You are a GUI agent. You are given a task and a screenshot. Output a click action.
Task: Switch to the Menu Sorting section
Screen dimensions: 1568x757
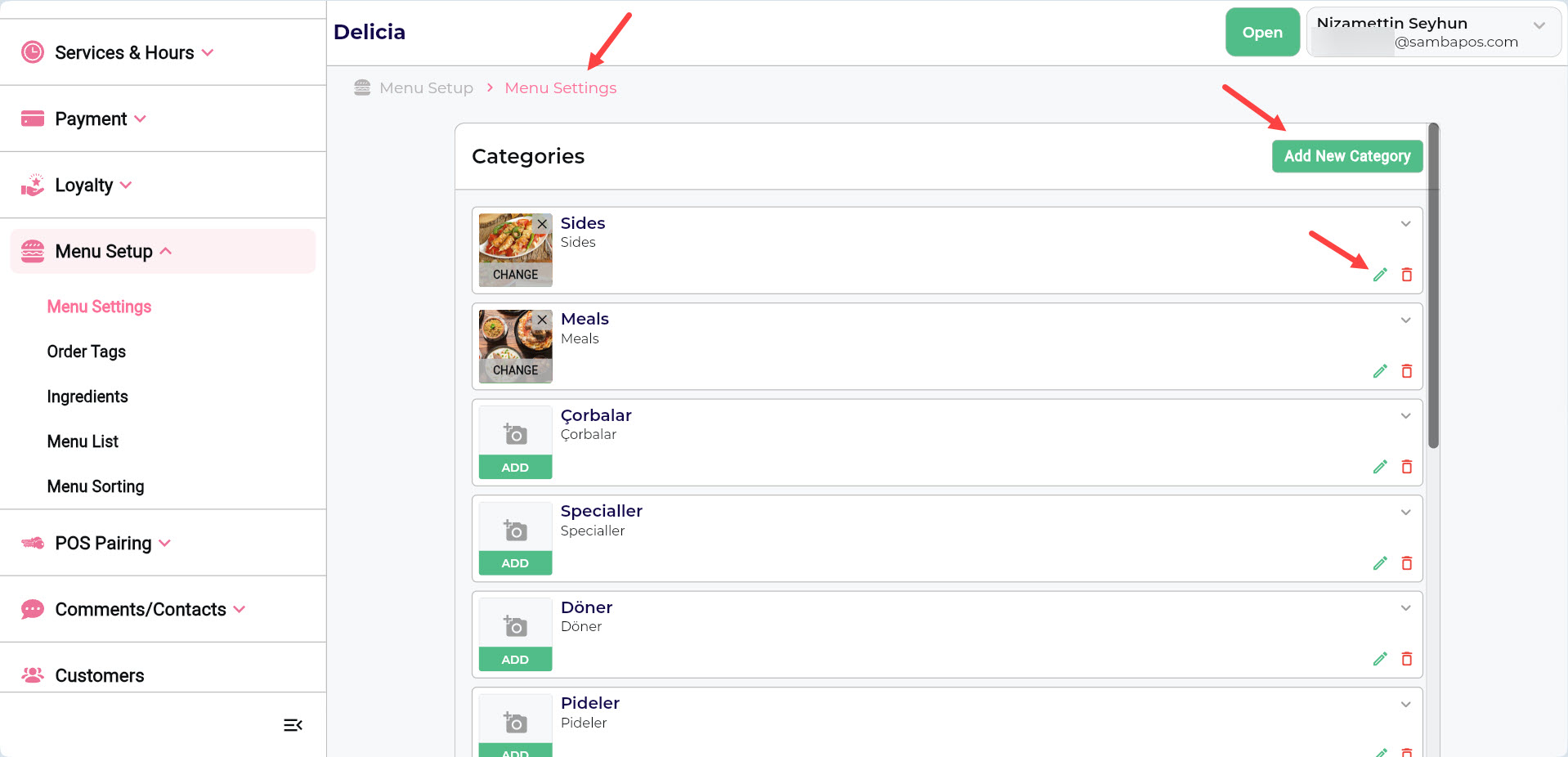96,486
